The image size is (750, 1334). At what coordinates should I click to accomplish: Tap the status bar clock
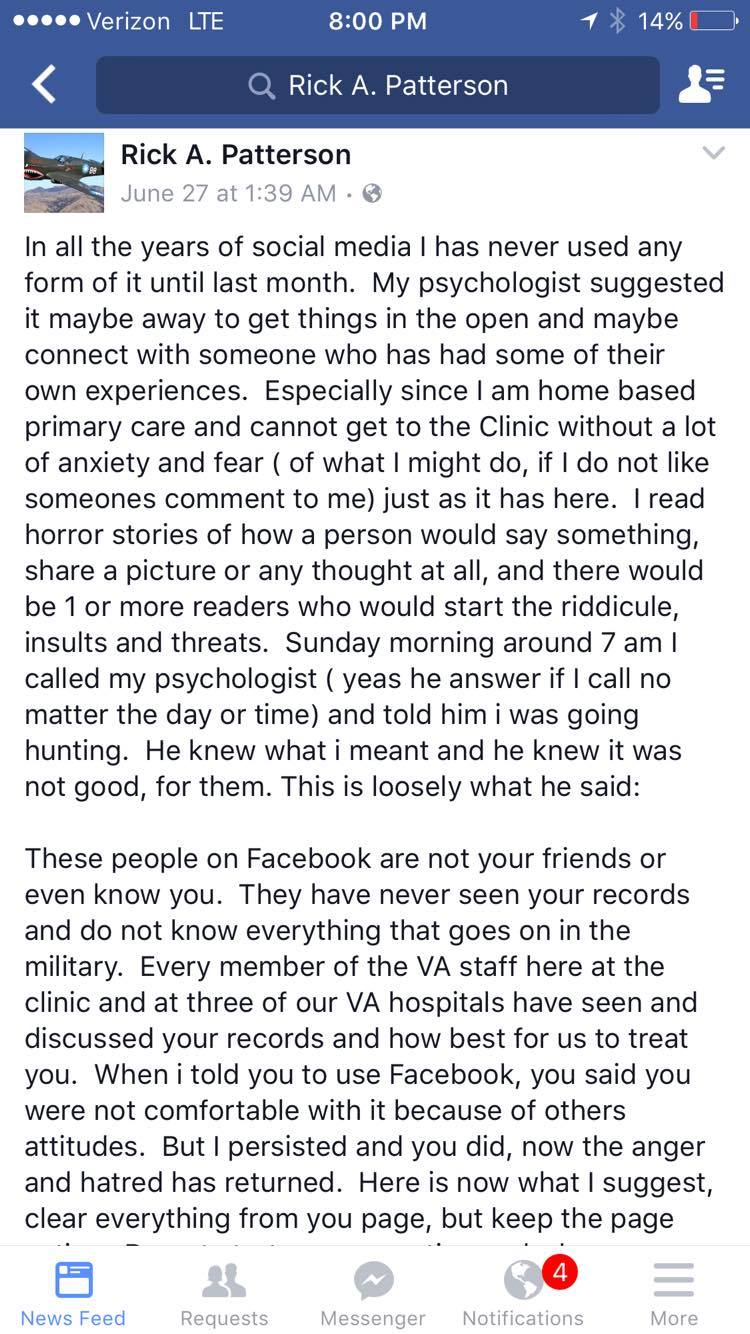(377, 21)
